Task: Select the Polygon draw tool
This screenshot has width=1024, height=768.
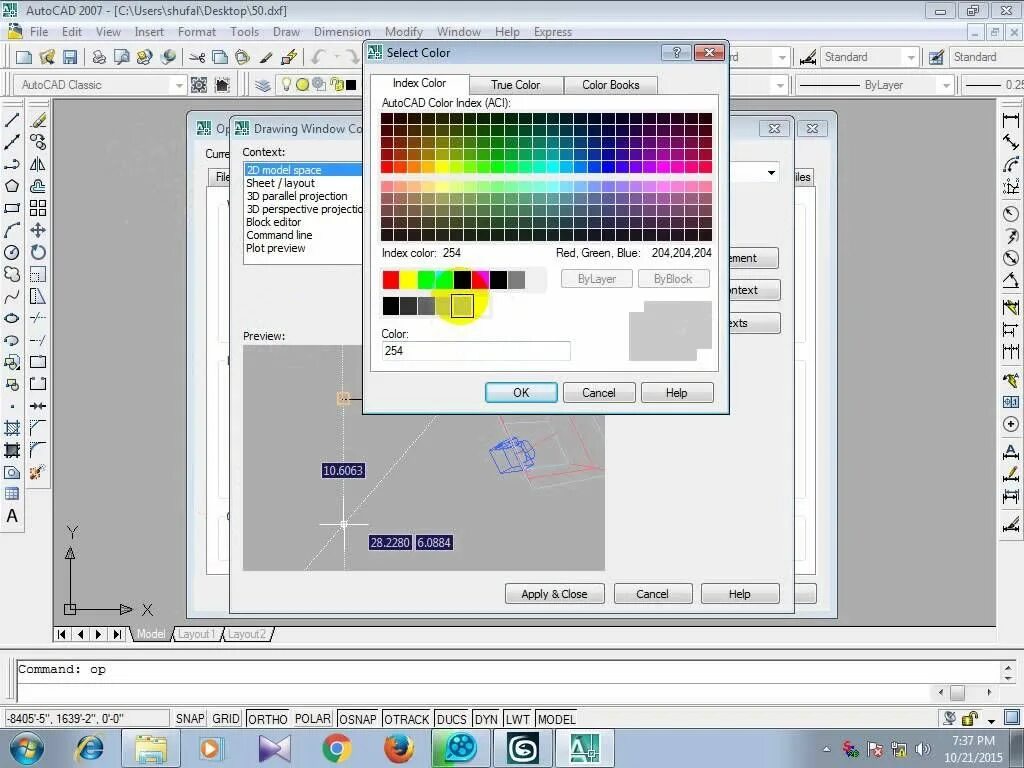Action: click(12, 186)
